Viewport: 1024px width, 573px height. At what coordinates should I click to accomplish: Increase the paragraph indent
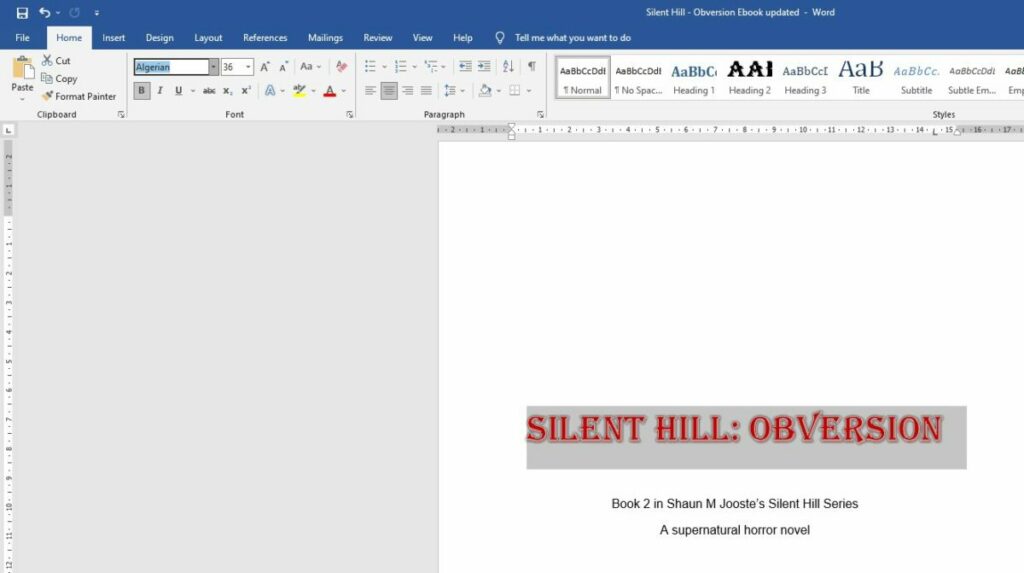point(484,67)
